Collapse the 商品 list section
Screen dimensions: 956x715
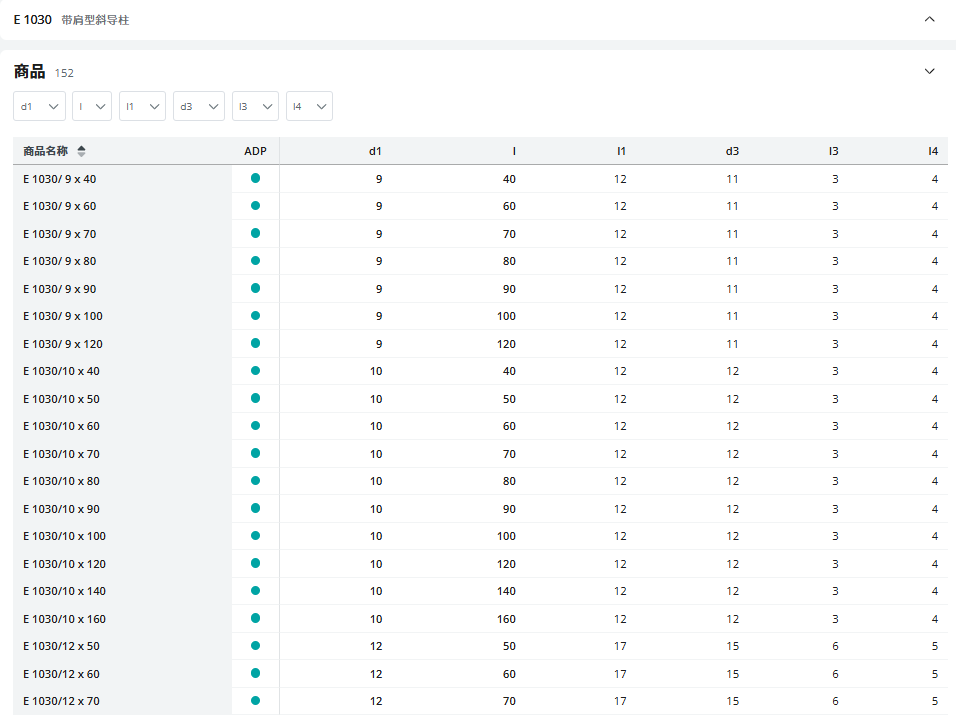coord(929,71)
